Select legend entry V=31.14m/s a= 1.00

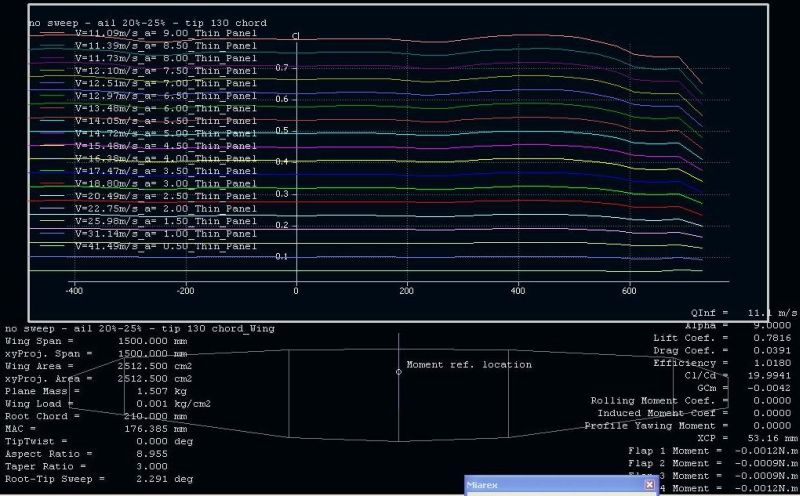click(x=149, y=234)
